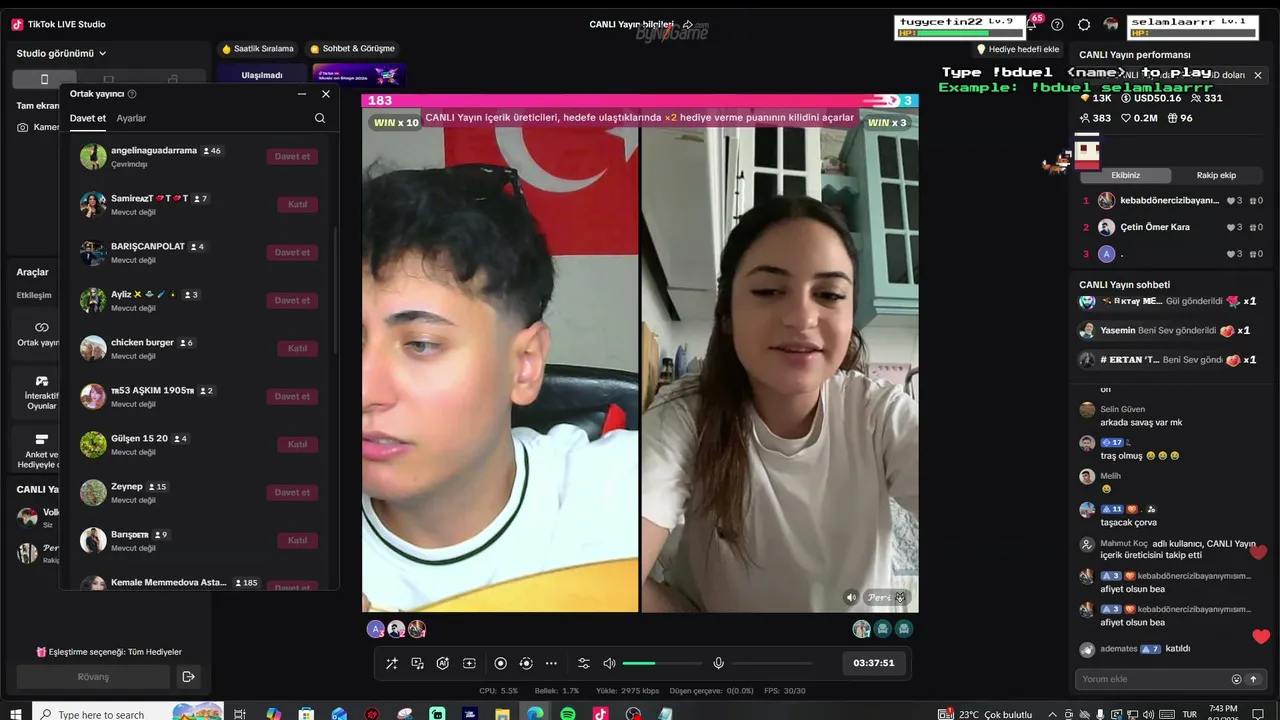Click Katıl next to Gülşen 15 20

(297, 444)
